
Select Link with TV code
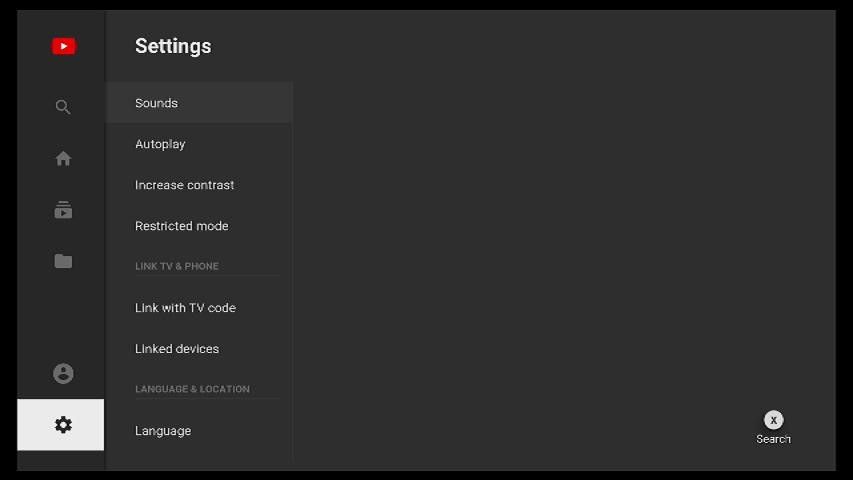pos(186,308)
